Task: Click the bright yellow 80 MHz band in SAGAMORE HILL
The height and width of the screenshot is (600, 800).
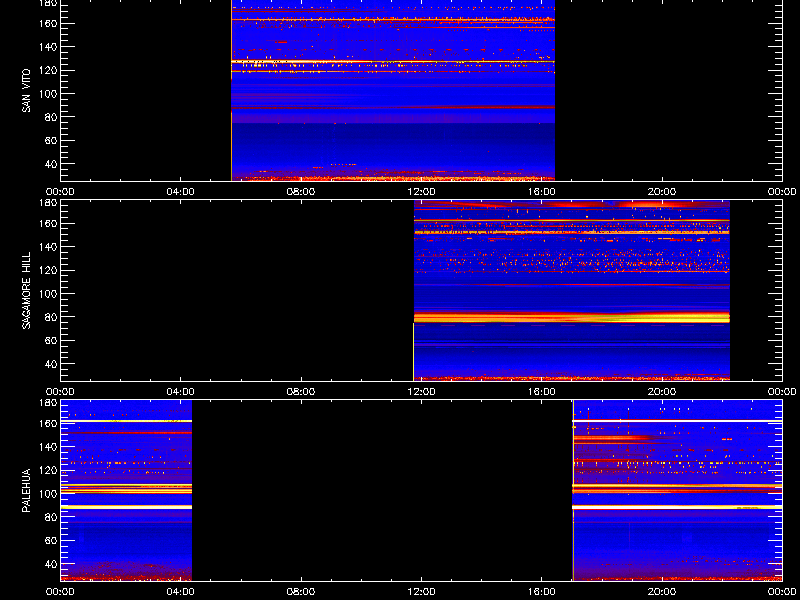Action: (571, 318)
